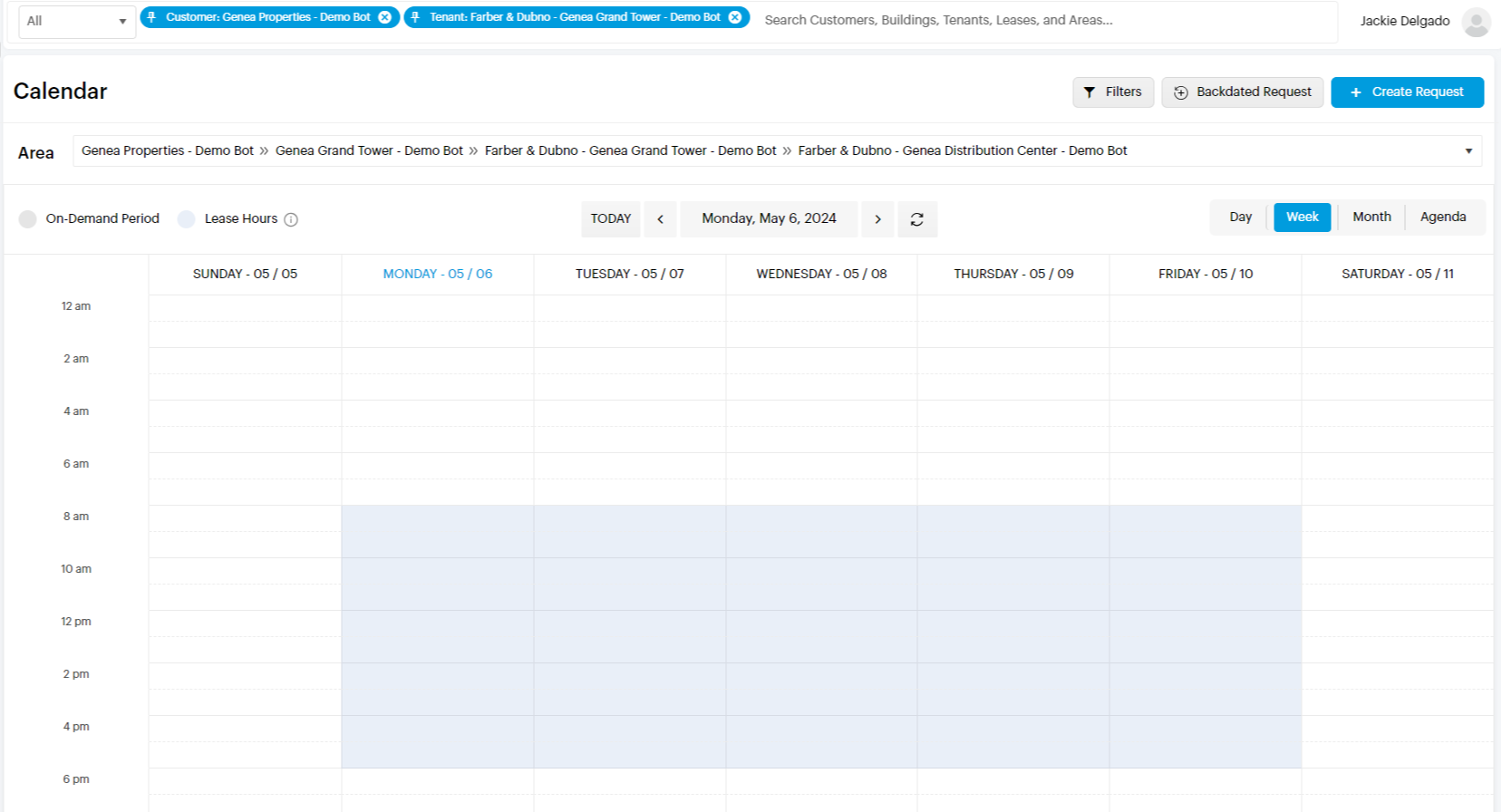Open the All search scope dropdown
The image size is (1502, 812).
[x=77, y=21]
